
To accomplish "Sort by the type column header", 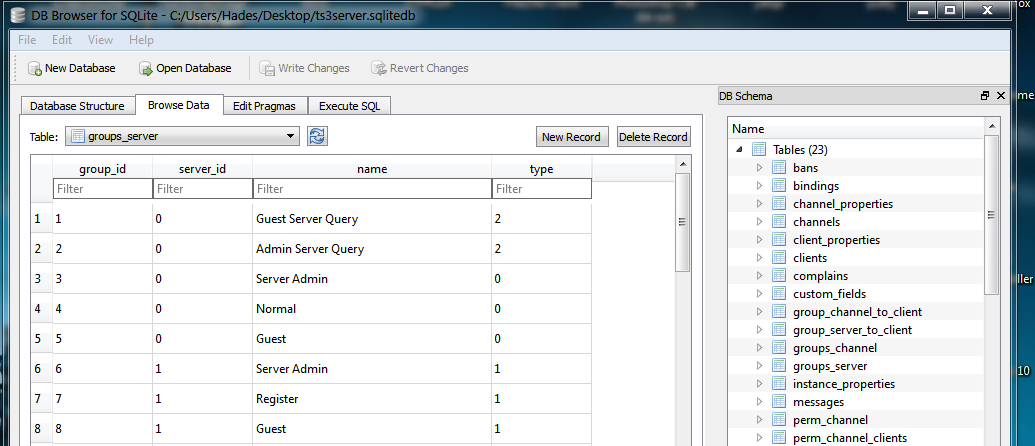I will [x=542, y=169].
